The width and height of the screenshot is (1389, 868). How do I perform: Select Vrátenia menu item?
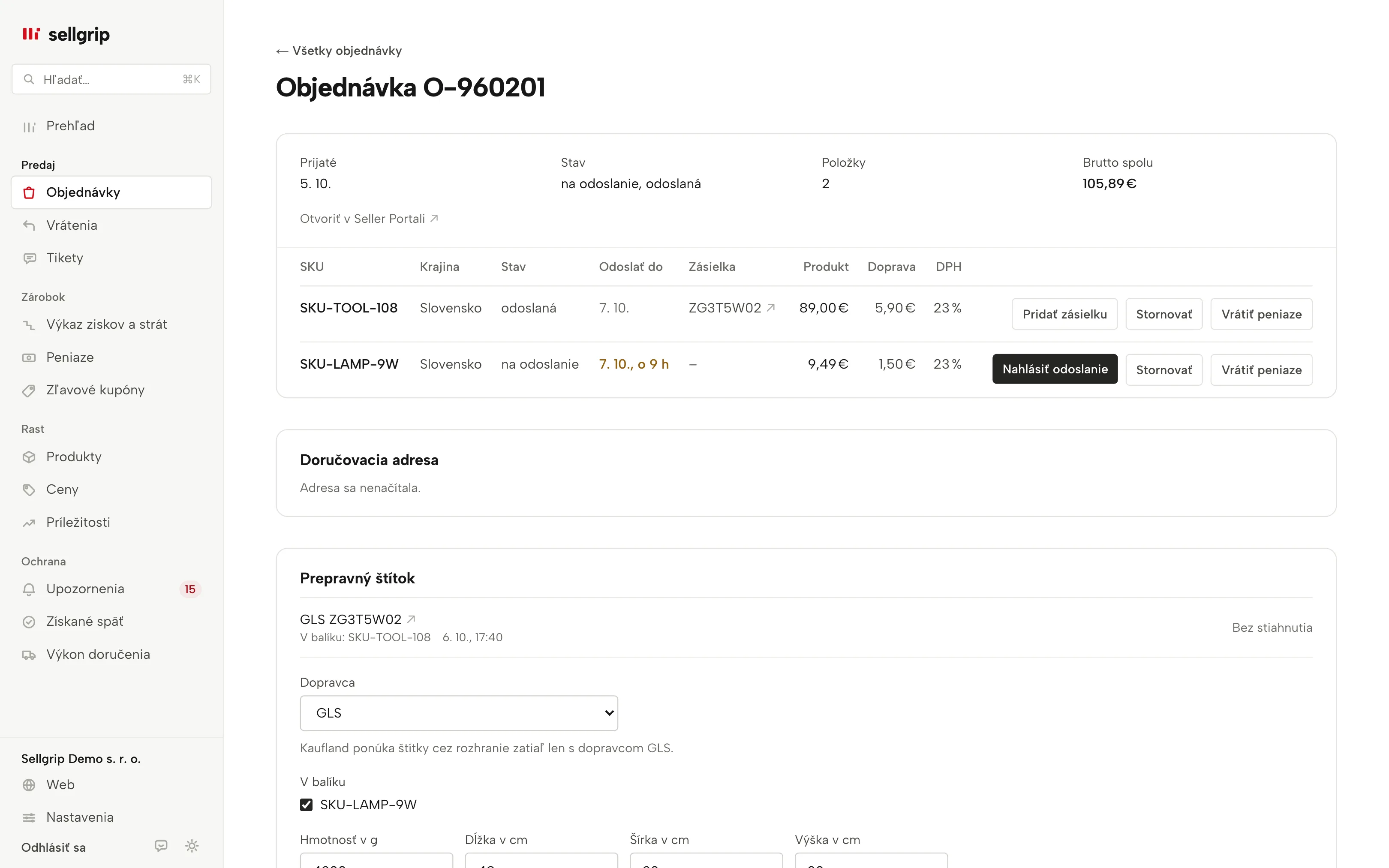coord(111,225)
